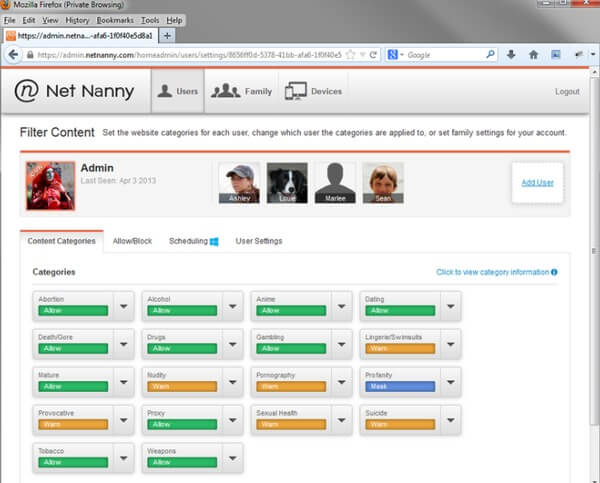Select Marlee's silhouette thumbnail

click(335, 183)
